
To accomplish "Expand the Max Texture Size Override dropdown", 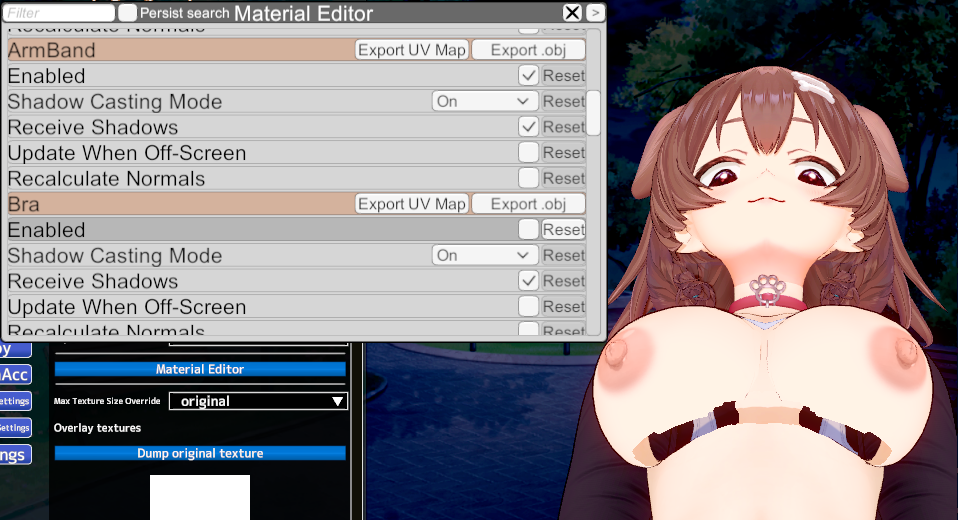I will (x=258, y=401).
